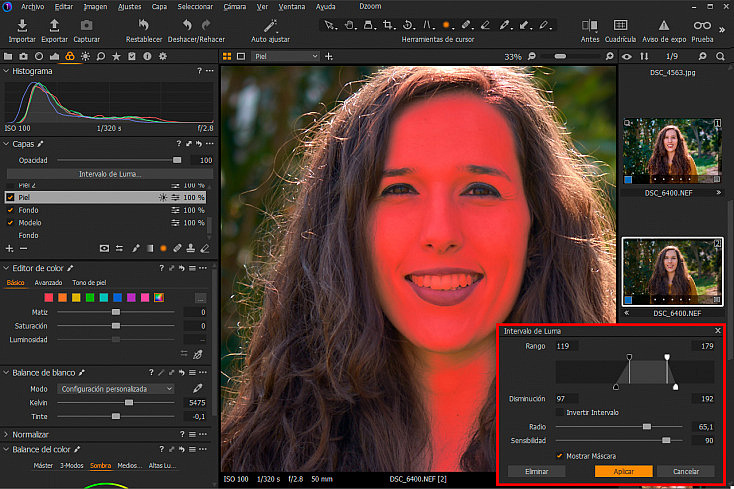Open the Archivo menu
Viewport: 734px width, 489px height.
click(32, 7)
